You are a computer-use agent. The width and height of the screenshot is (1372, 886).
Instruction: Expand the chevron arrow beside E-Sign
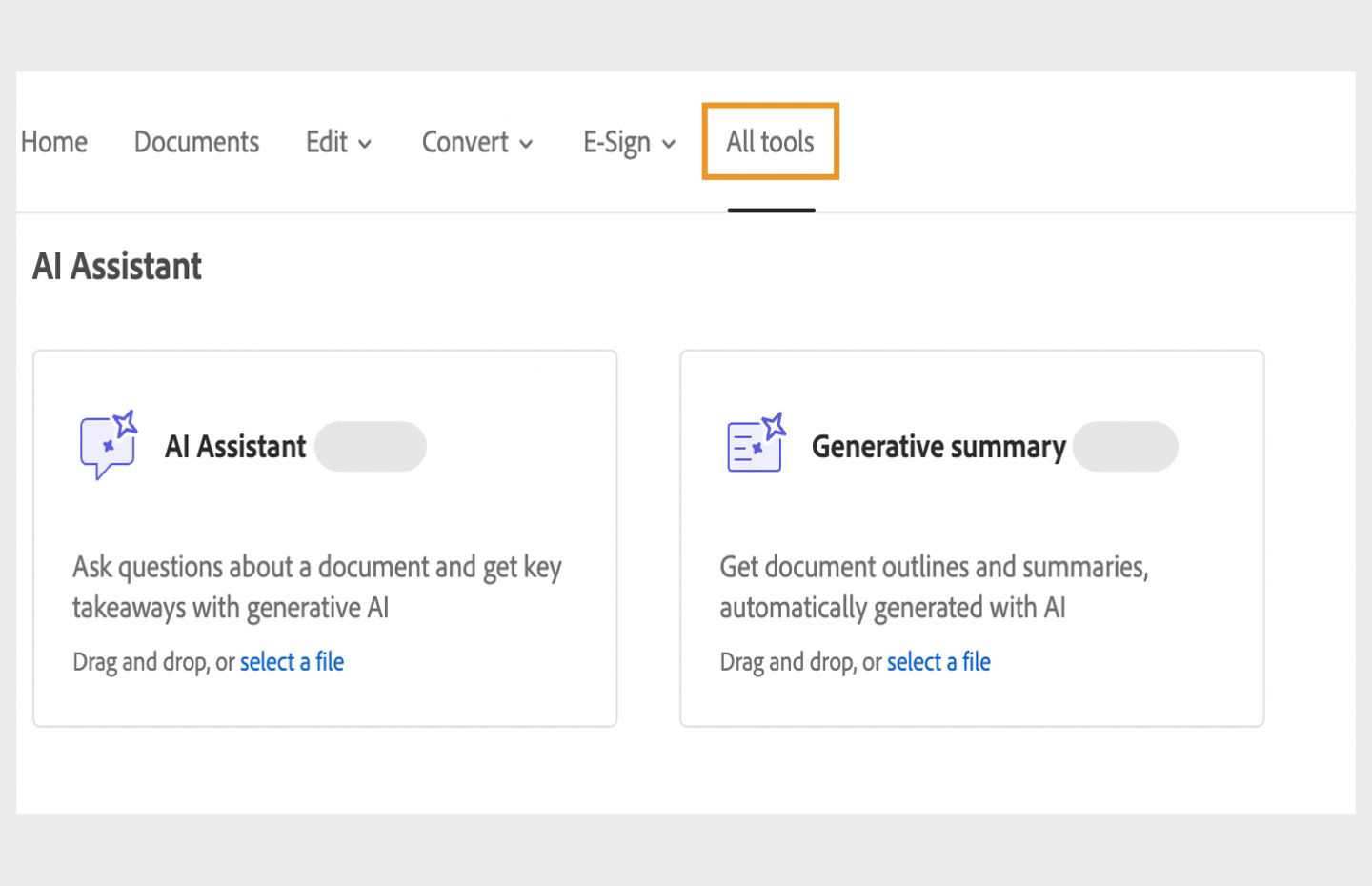[x=669, y=144]
